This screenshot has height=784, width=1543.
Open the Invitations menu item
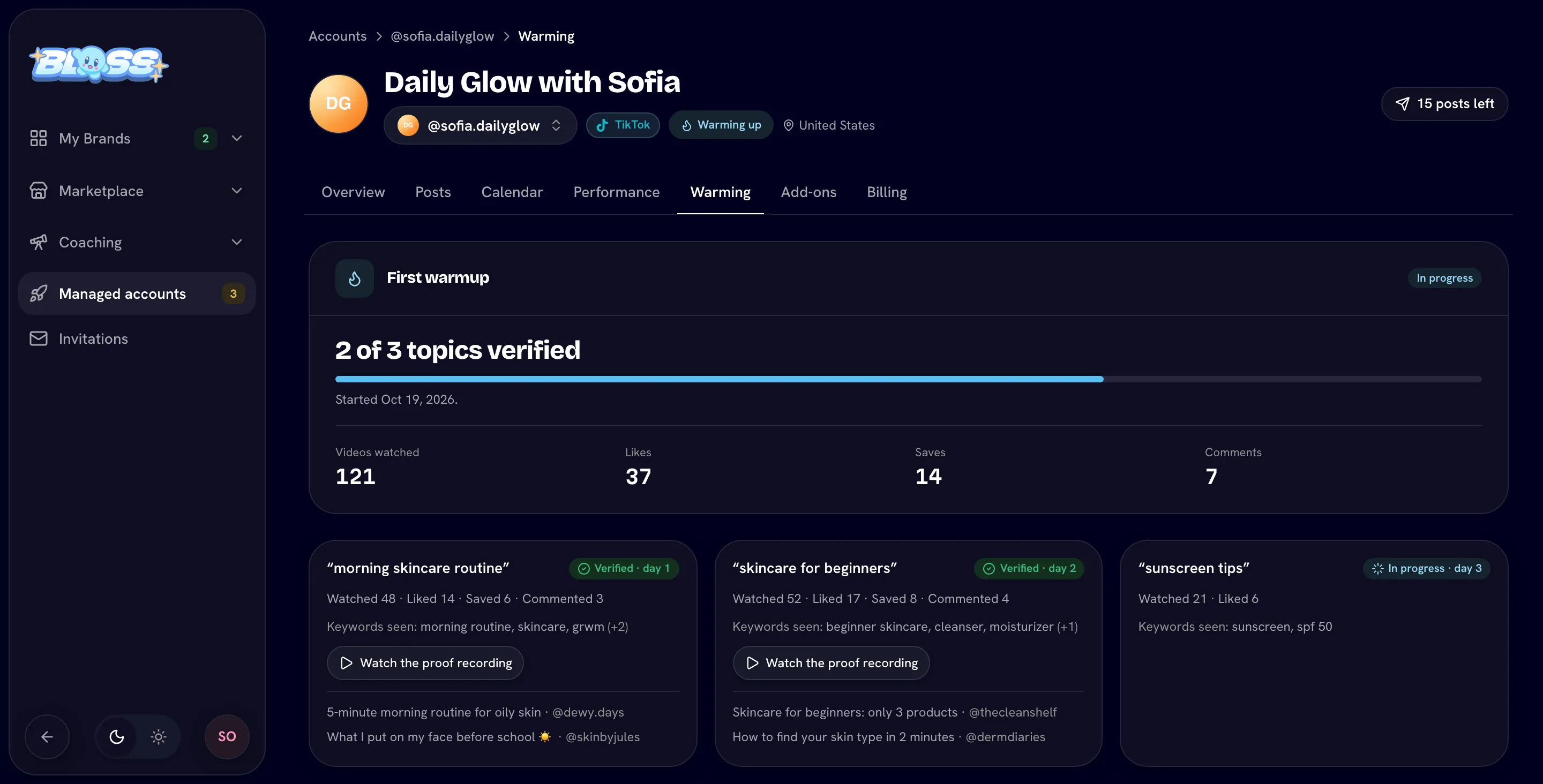pyautogui.click(x=137, y=338)
